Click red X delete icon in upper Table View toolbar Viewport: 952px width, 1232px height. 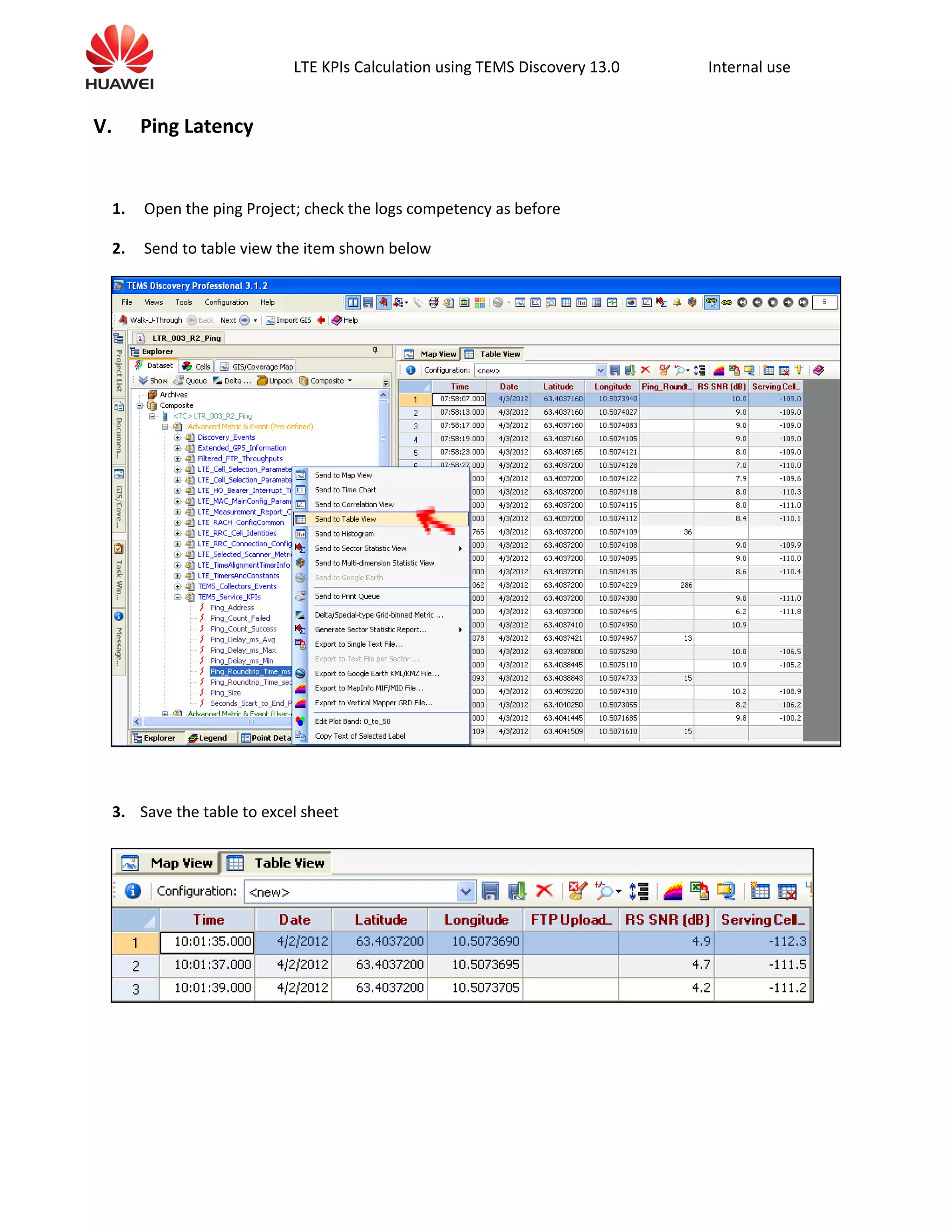tap(645, 370)
